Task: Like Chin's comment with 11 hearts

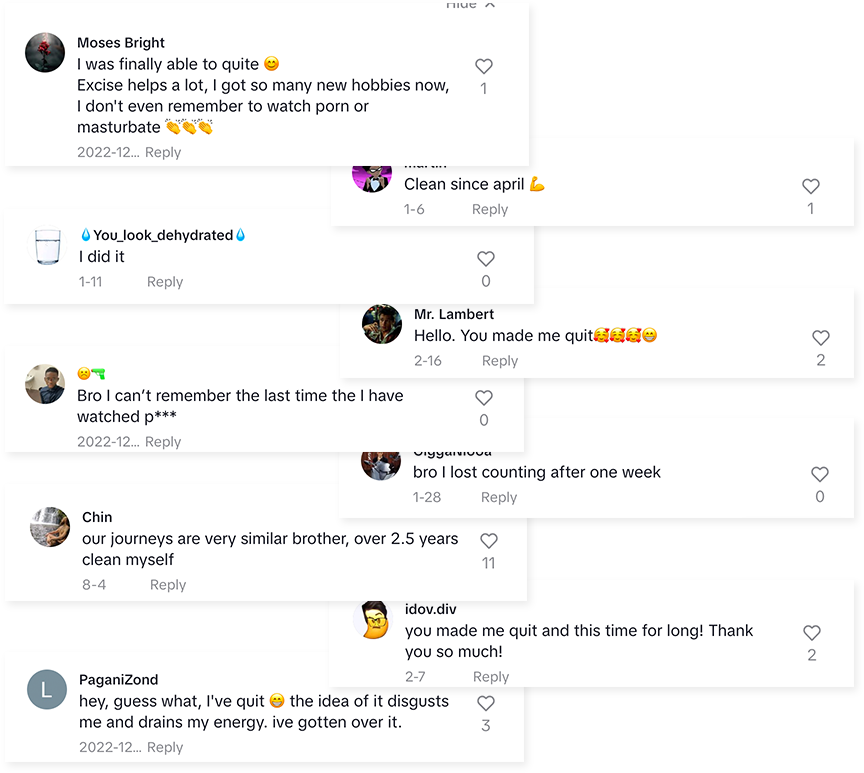Action: click(x=488, y=540)
